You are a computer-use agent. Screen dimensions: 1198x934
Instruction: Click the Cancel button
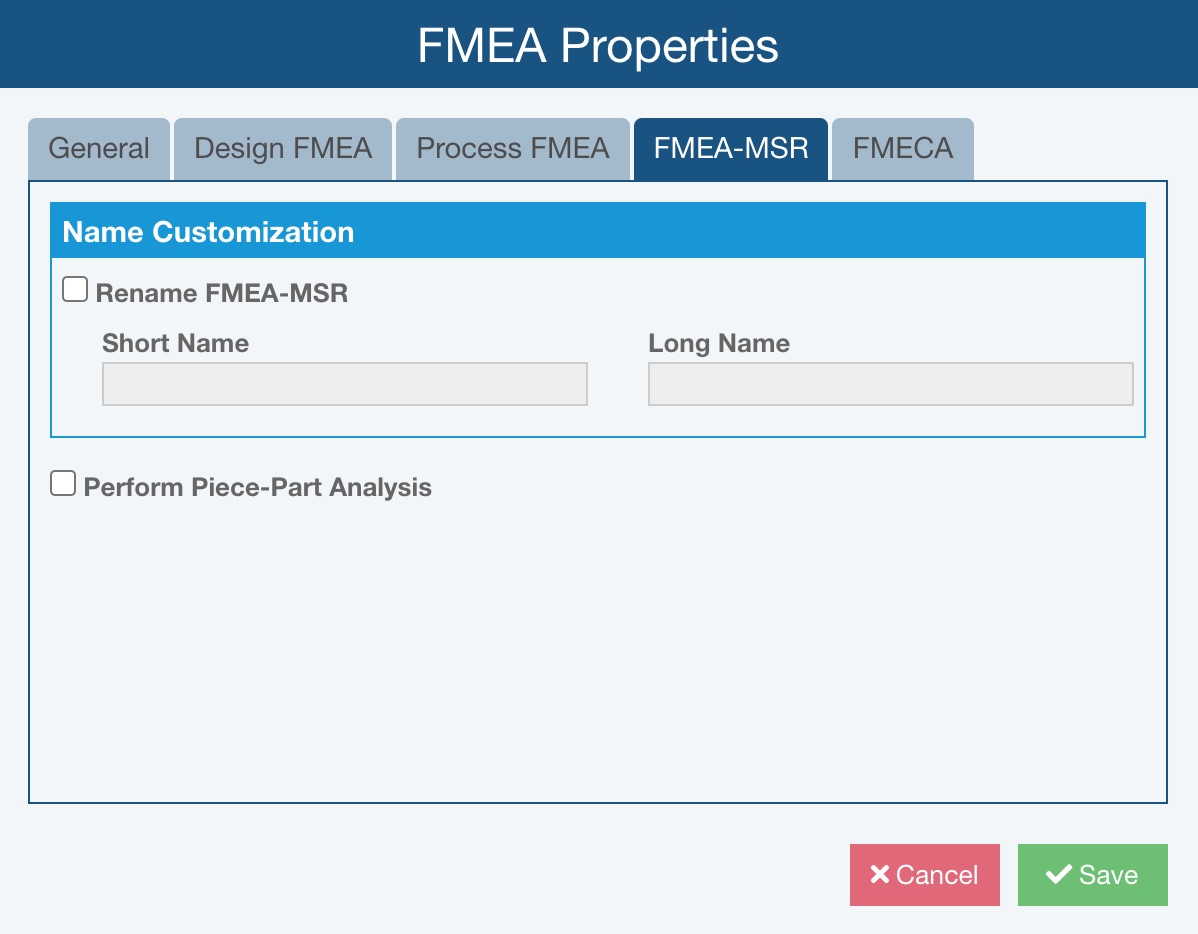[x=924, y=875]
